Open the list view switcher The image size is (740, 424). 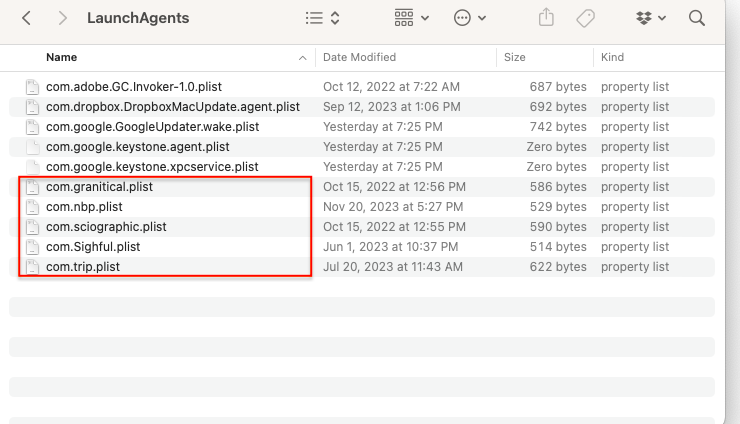click(x=322, y=18)
